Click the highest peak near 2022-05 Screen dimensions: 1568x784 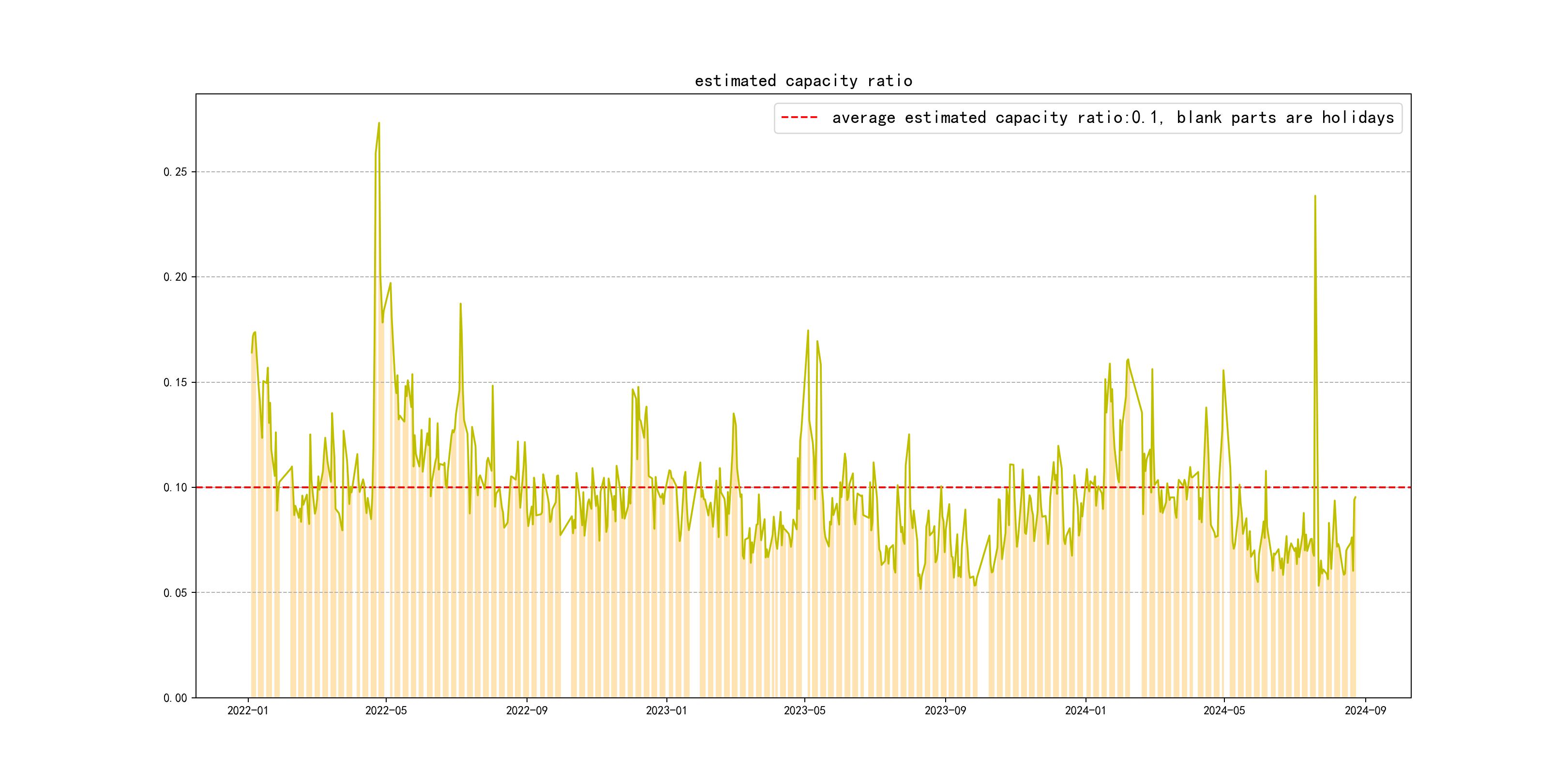tap(378, 123)
